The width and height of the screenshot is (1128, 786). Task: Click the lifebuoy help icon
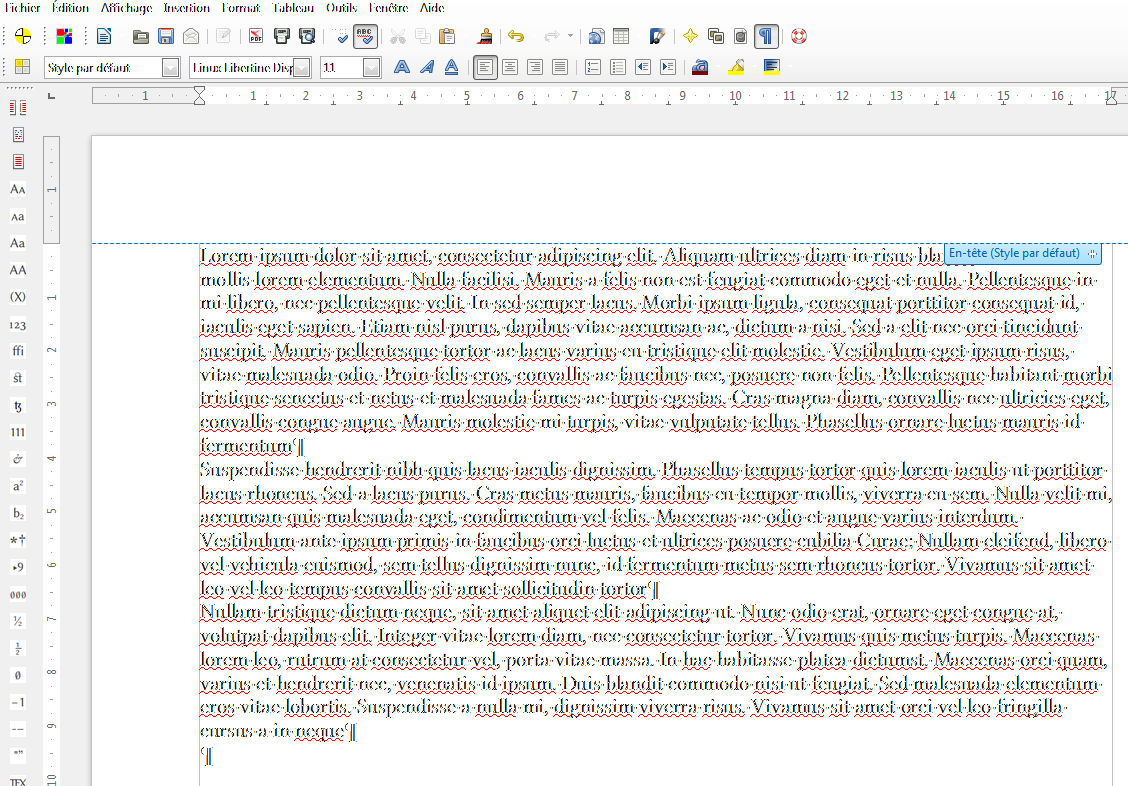[x=798, y=37]
